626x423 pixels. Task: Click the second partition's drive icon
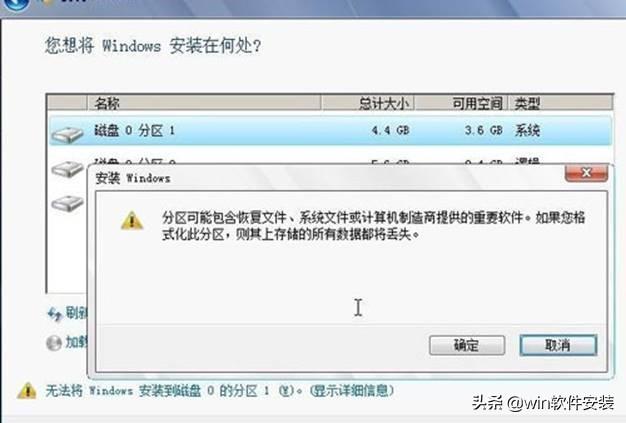[x=67, y=168]
